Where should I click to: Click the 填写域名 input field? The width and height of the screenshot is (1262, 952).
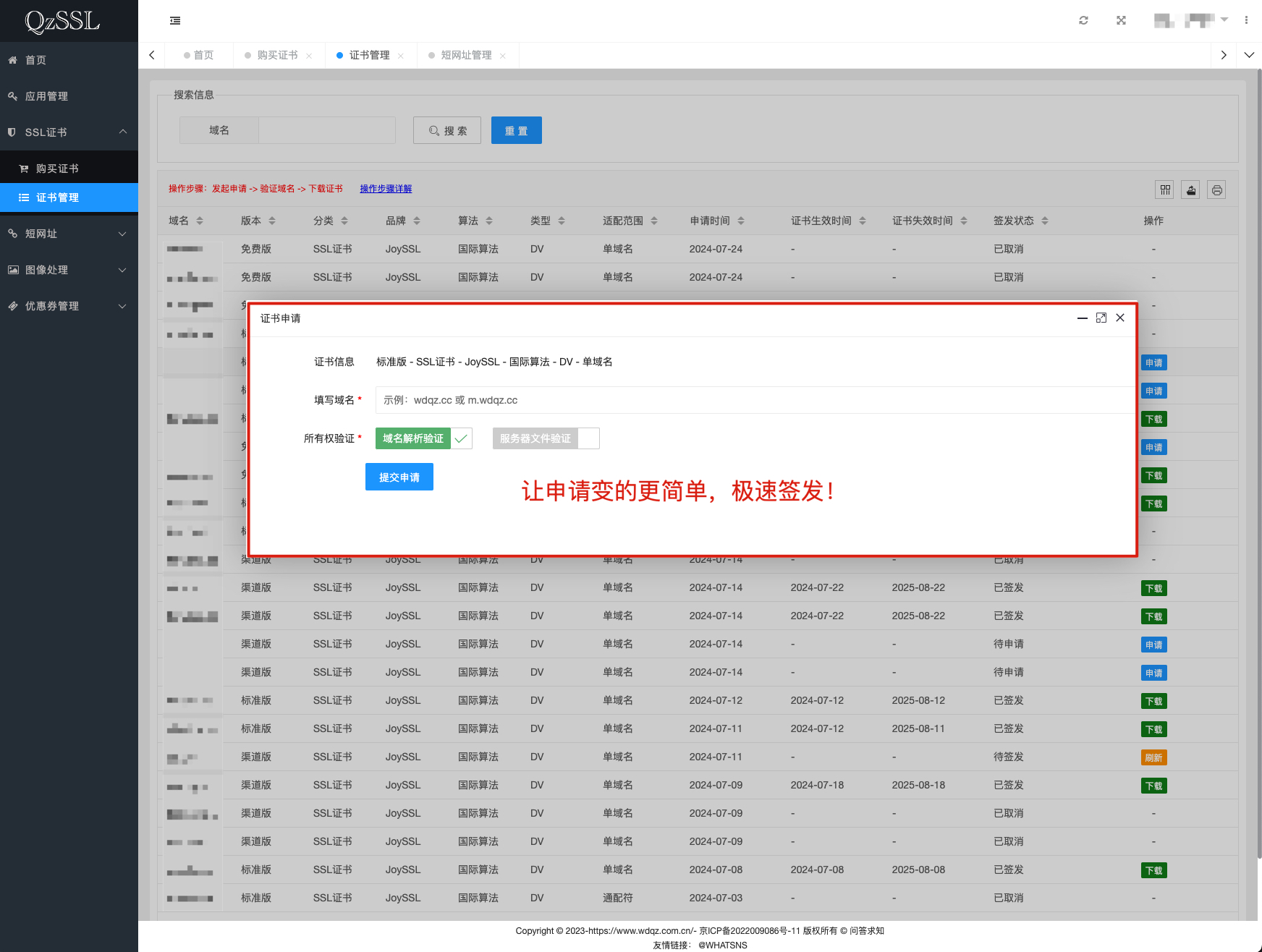point(753,400)
